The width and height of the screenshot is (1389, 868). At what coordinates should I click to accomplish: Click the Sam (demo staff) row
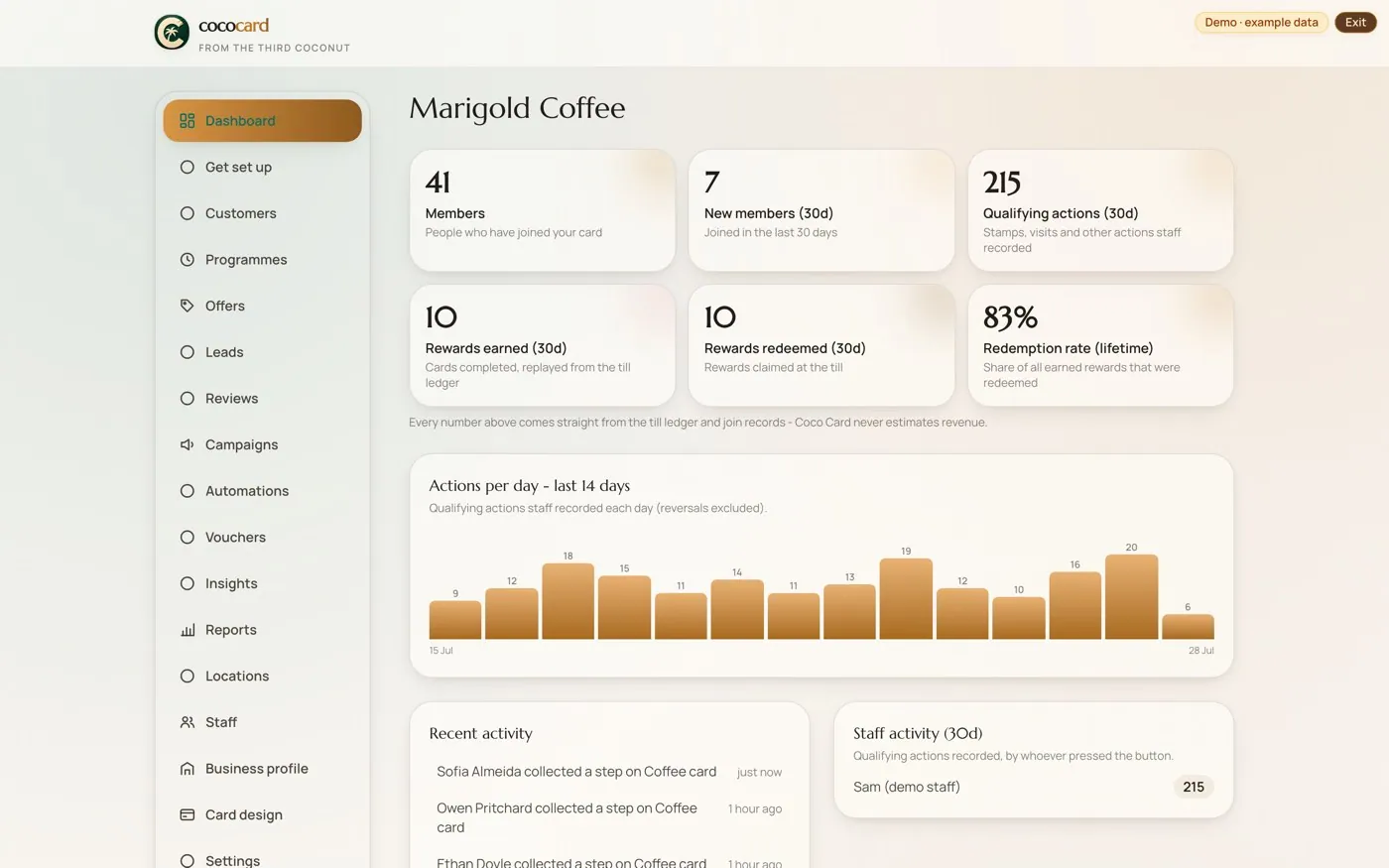click(1034, 787)
